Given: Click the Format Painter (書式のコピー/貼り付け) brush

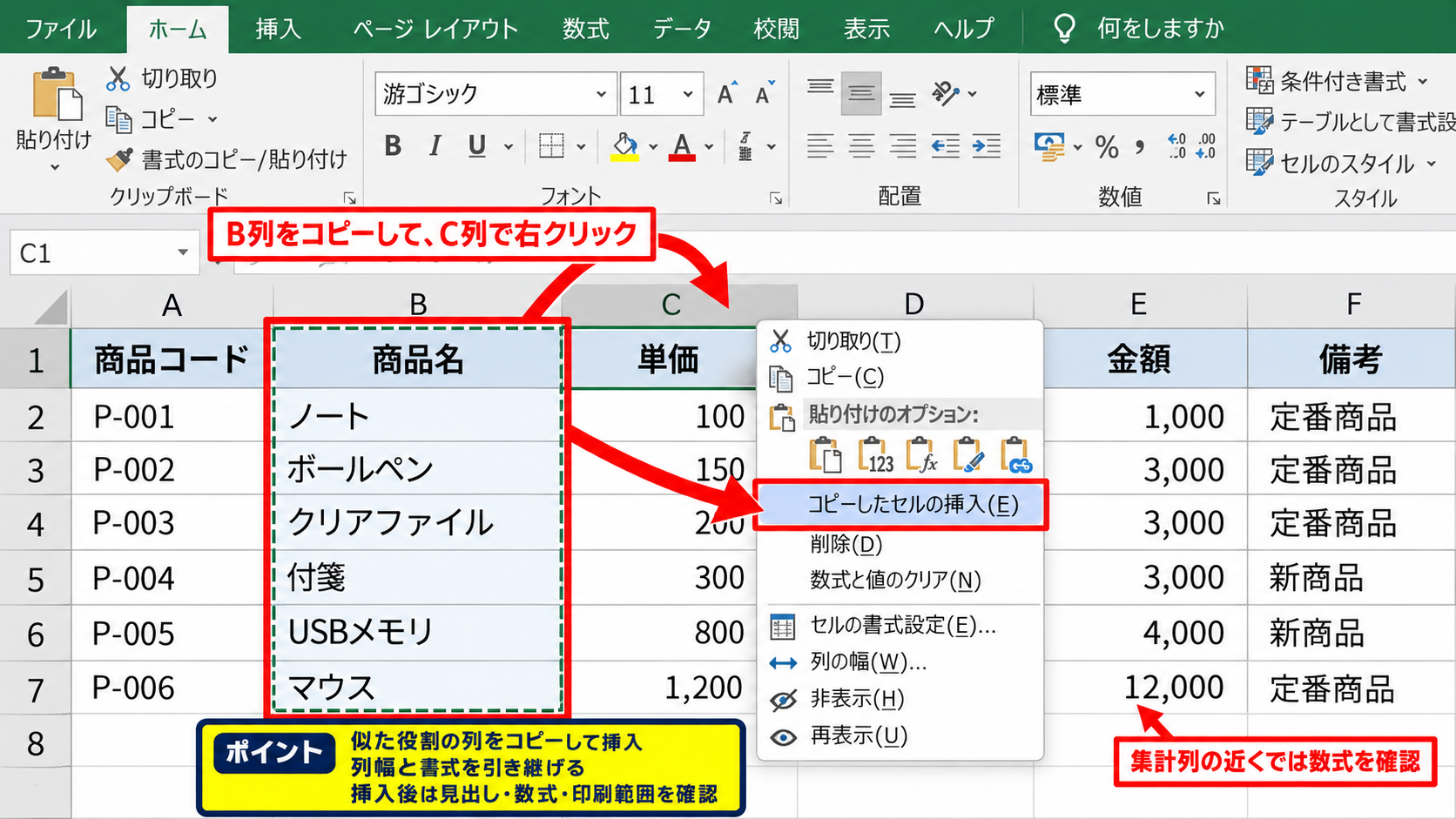Looking at the screenshot, I should click(x=119, y=159).
